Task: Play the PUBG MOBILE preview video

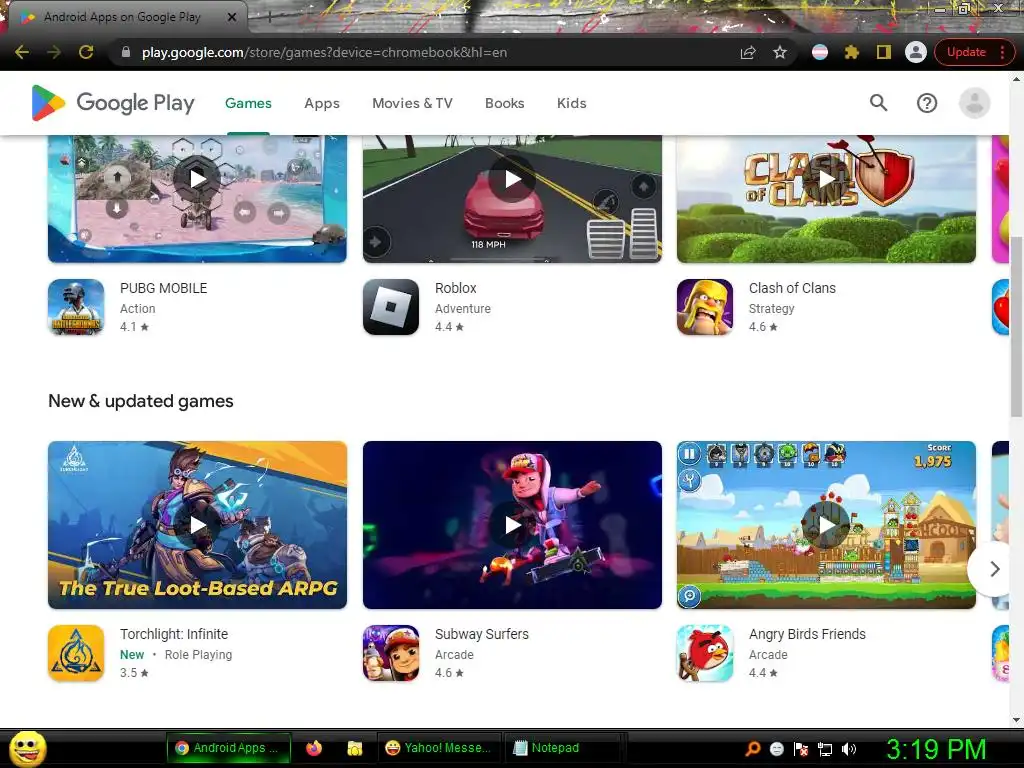Action: [197, 178]
